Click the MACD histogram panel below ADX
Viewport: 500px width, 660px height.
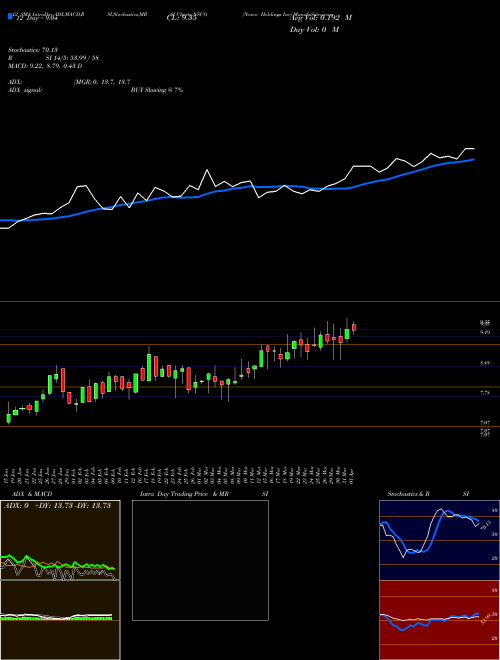60,620
